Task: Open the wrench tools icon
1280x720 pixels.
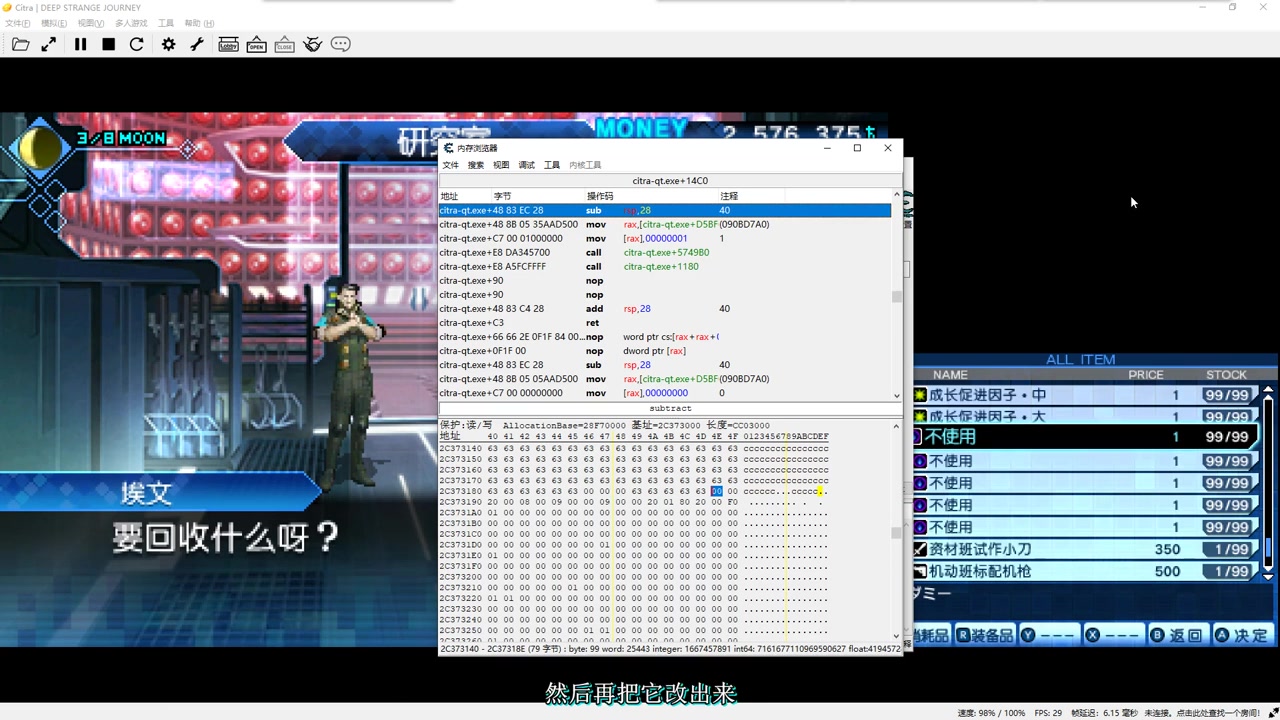Action: 197,44
